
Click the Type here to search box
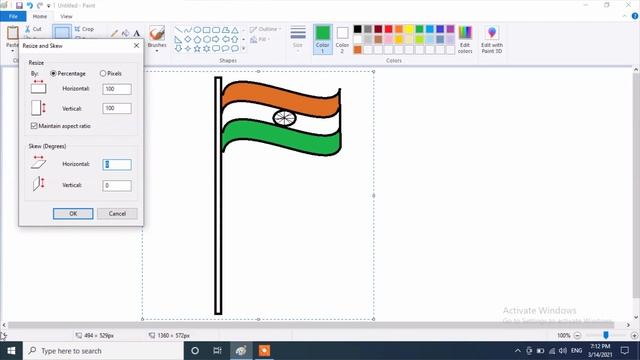[104, 351]
